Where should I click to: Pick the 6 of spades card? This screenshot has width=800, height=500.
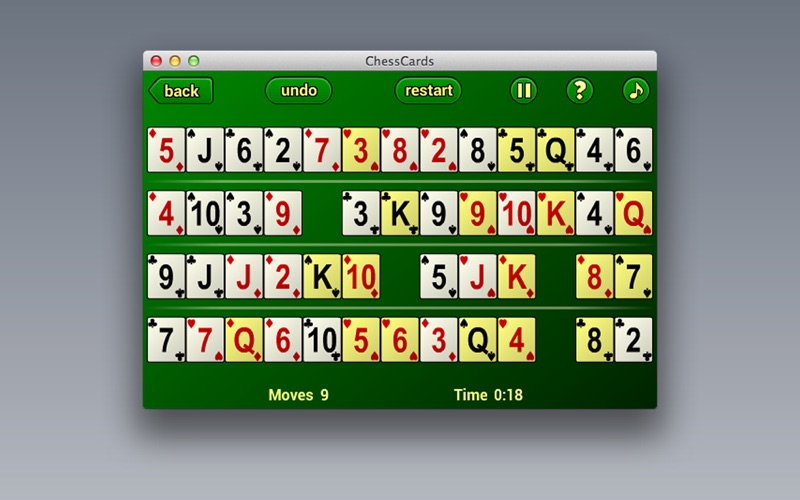[633, 150]
